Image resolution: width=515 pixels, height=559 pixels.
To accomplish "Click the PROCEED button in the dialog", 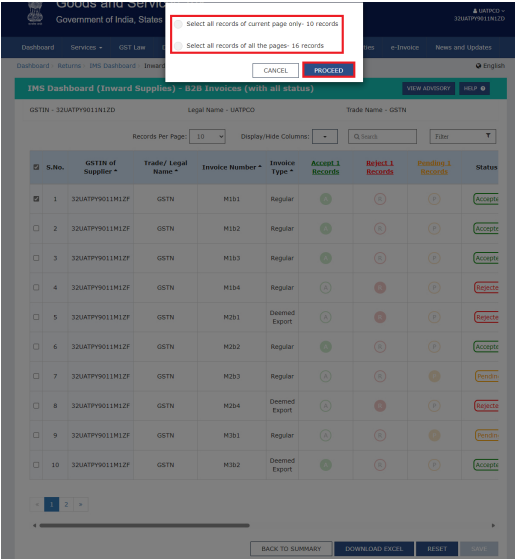I will 328,70.
